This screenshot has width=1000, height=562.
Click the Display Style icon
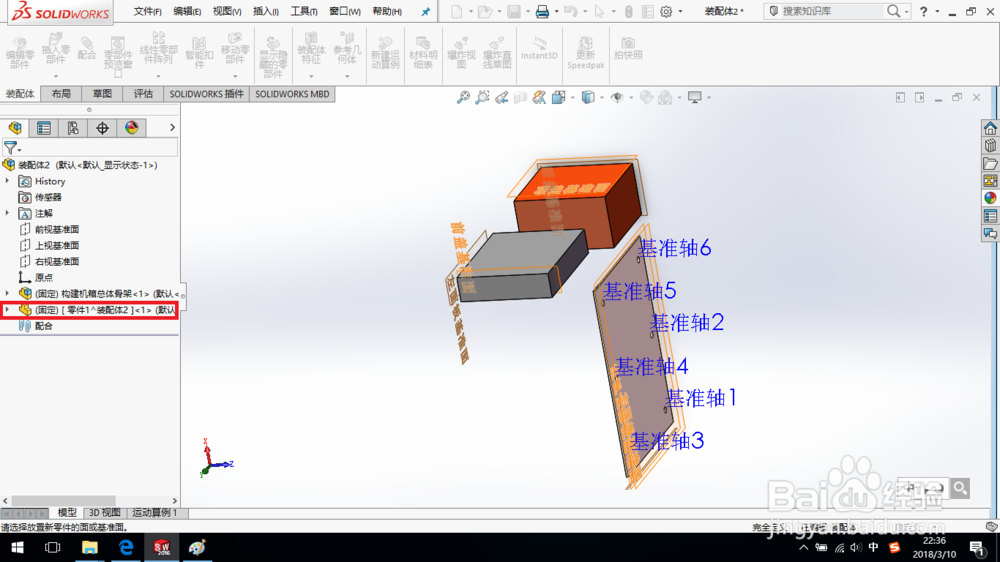[587, 98]
